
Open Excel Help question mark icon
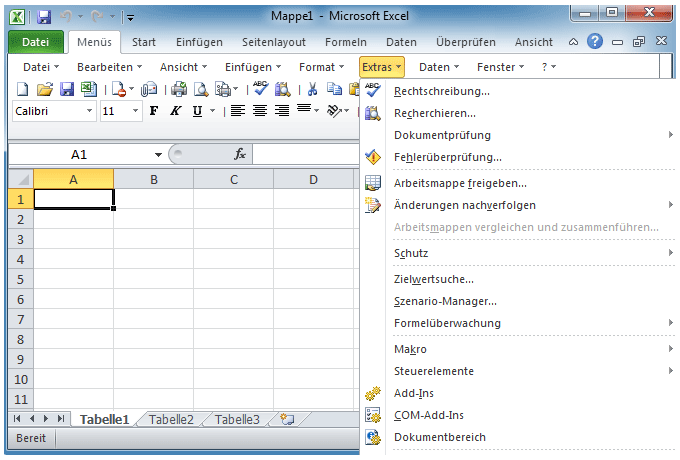pos(595,42)
